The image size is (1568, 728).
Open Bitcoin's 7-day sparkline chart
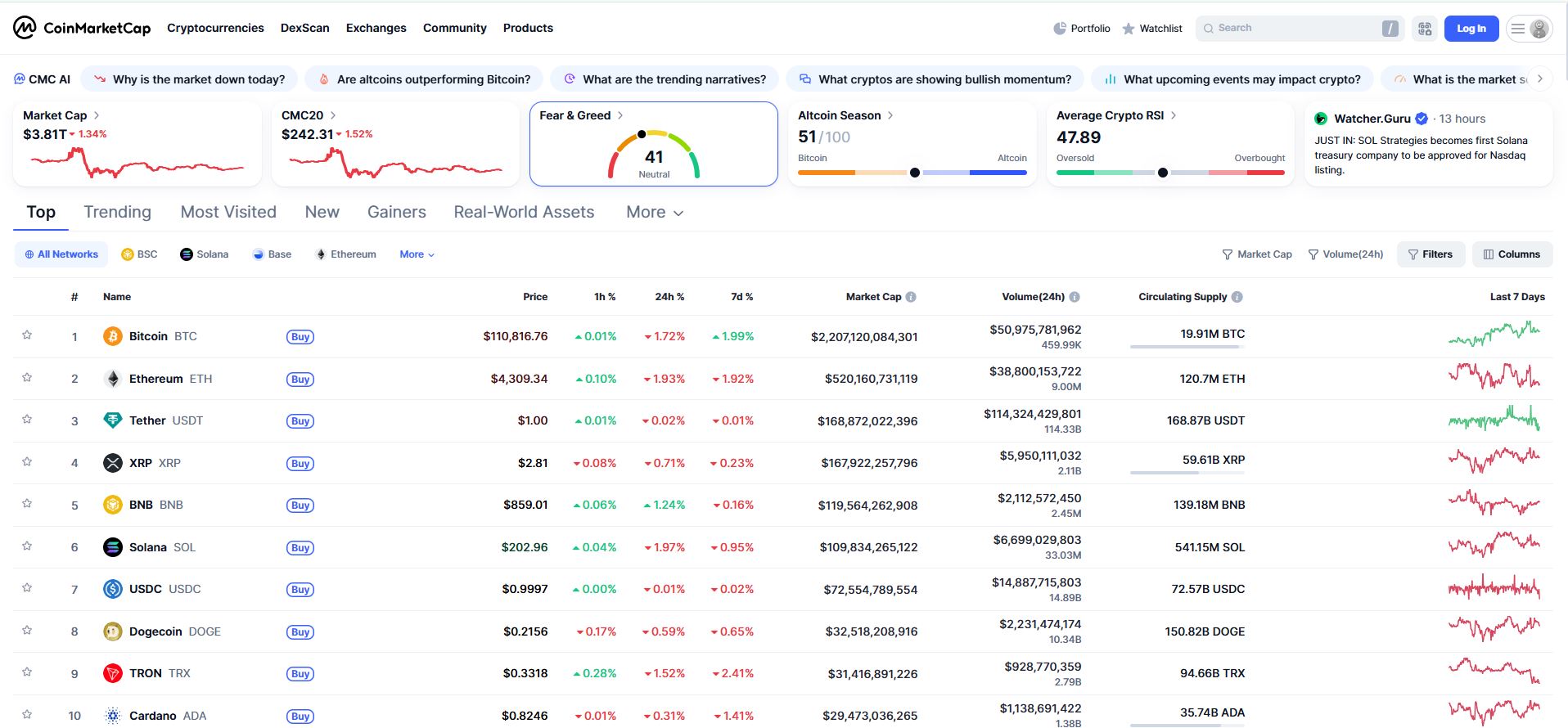pyautogui.click(x=1494, y=334)
